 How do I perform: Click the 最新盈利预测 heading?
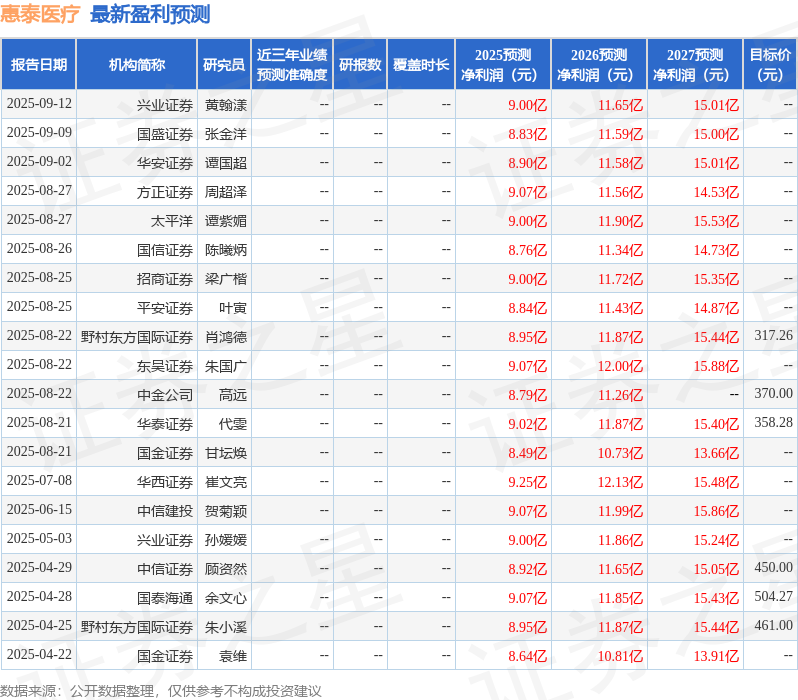click(150, 14)
